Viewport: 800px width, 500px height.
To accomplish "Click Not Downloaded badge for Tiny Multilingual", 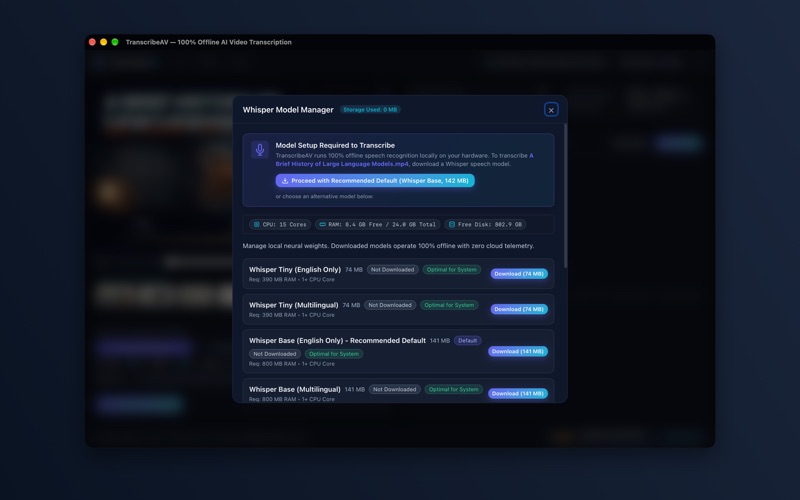I will click(390, 305).
